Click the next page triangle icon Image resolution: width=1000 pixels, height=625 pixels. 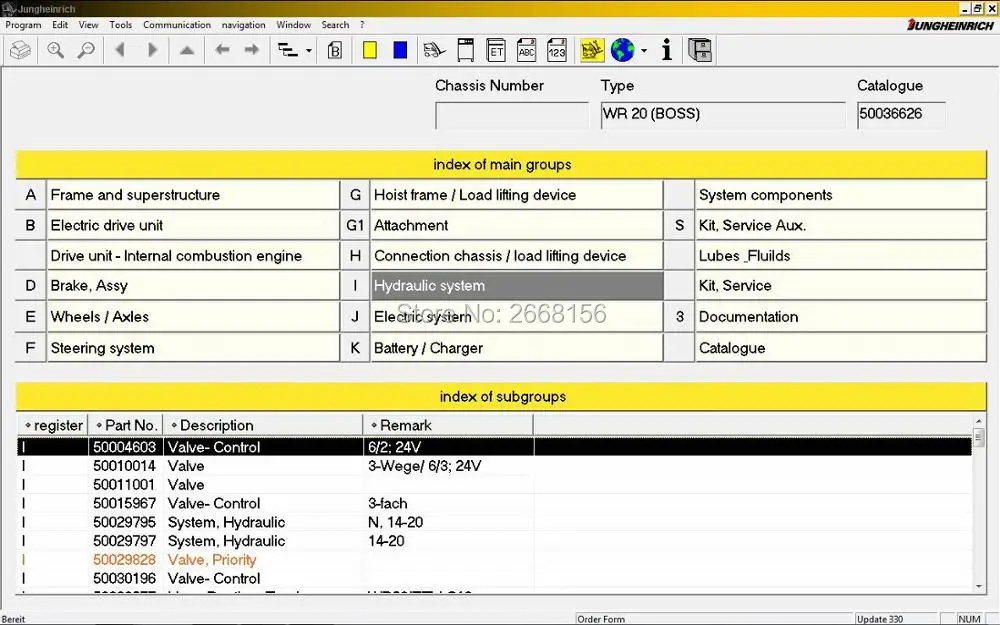coord(152,50)
